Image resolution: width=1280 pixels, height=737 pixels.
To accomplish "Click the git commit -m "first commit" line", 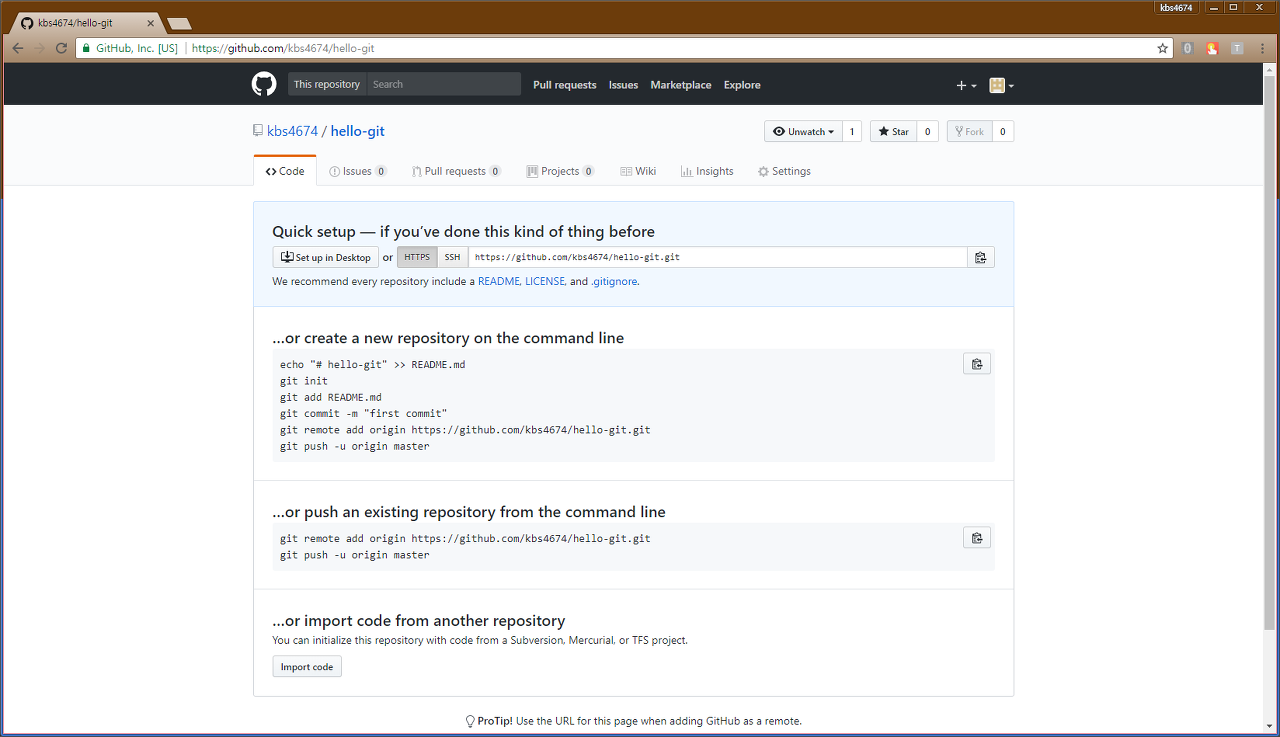I will (364, 414).
